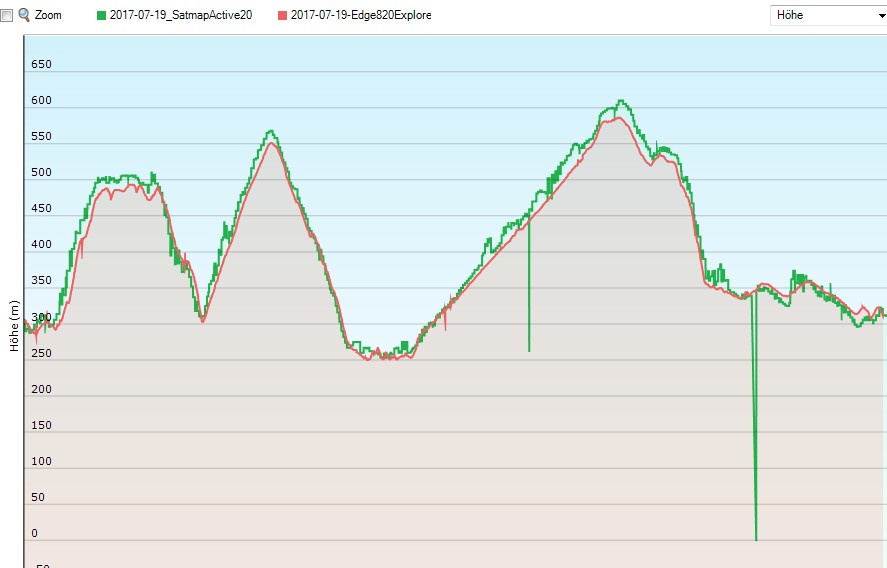
Task: Click the bottom of the green spike at zero
Action: [756, 539]
